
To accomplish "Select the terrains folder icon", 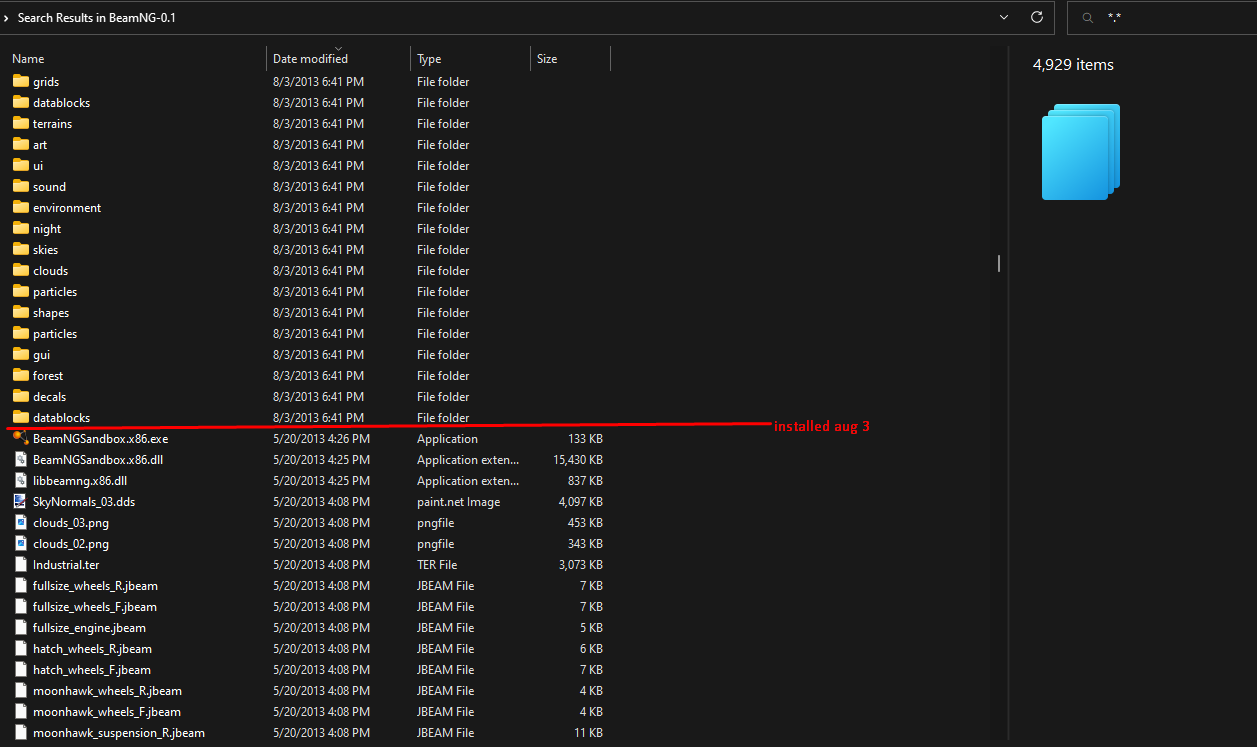I will point(21,123).
